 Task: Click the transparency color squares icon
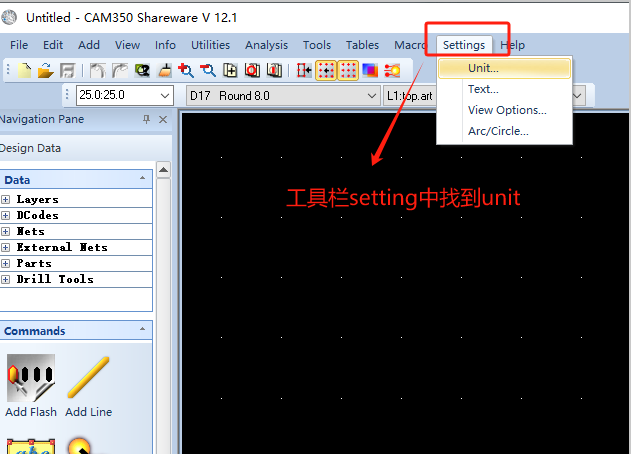tap(370, 70)
